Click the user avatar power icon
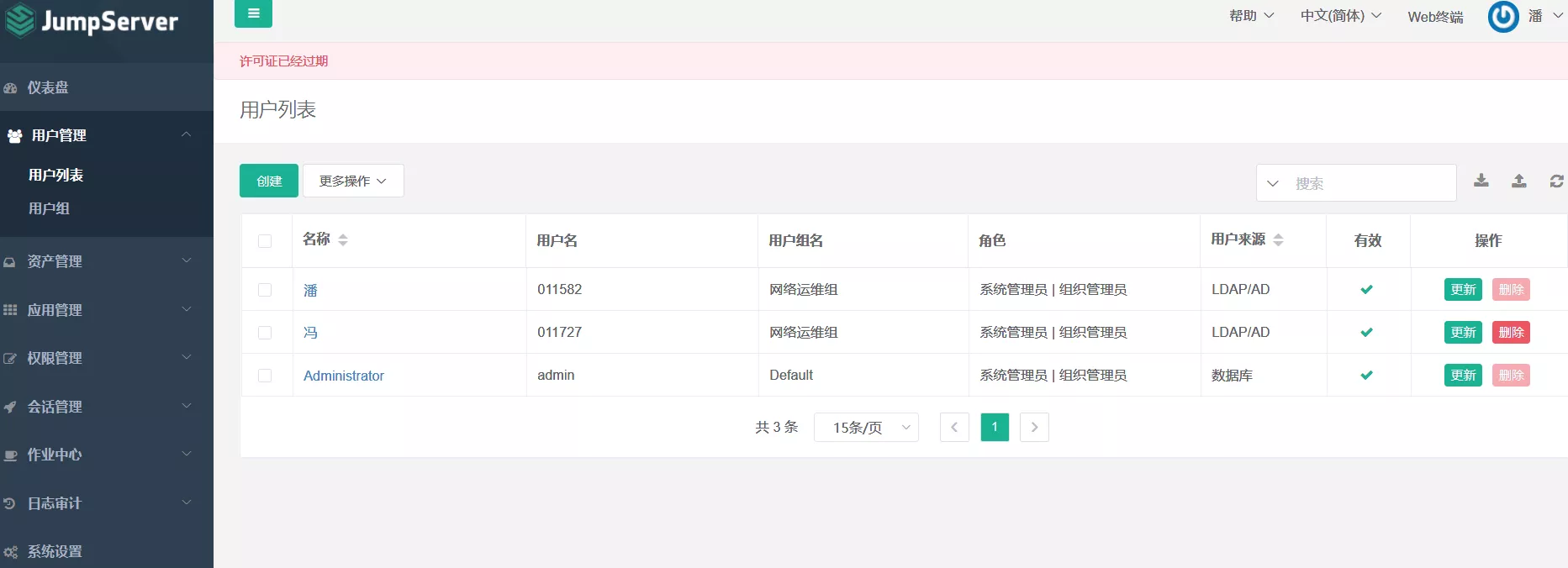Screen dimensions: 1568x568 (1503, 16)
